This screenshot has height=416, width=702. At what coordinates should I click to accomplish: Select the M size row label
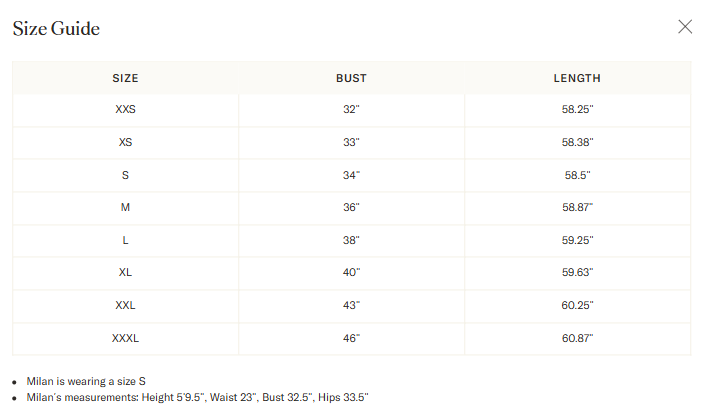click(x=125, y=207)
